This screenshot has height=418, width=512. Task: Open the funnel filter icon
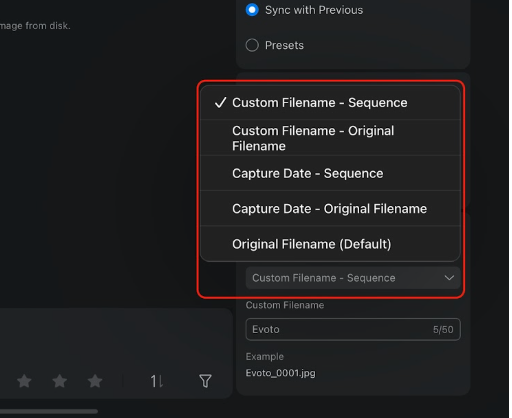click(205, 381)
